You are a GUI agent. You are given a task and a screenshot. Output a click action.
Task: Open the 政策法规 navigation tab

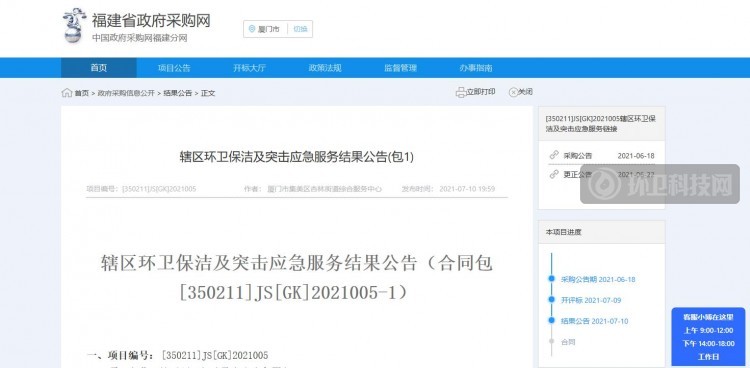click(x=325, y=68)
